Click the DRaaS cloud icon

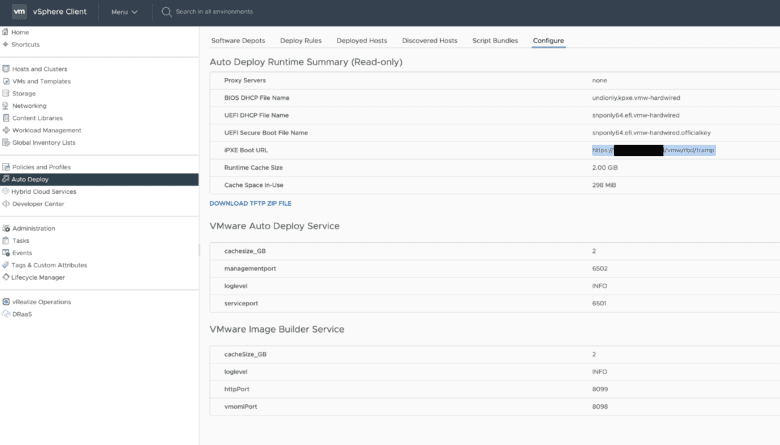point(6,314)
